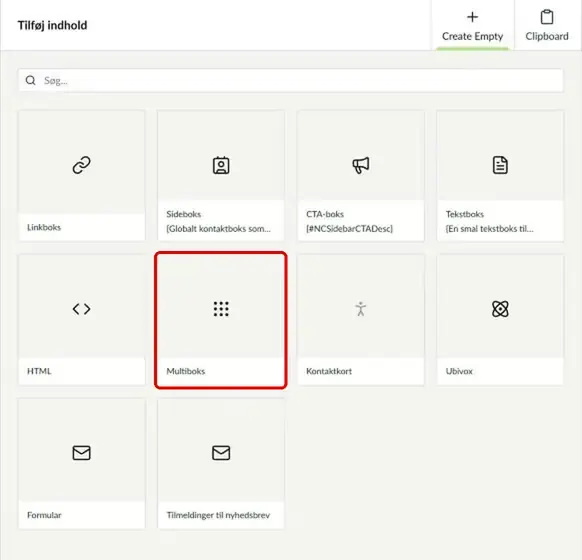
Task: Click the Ubivox label
Action: click(x=459, y=371)
